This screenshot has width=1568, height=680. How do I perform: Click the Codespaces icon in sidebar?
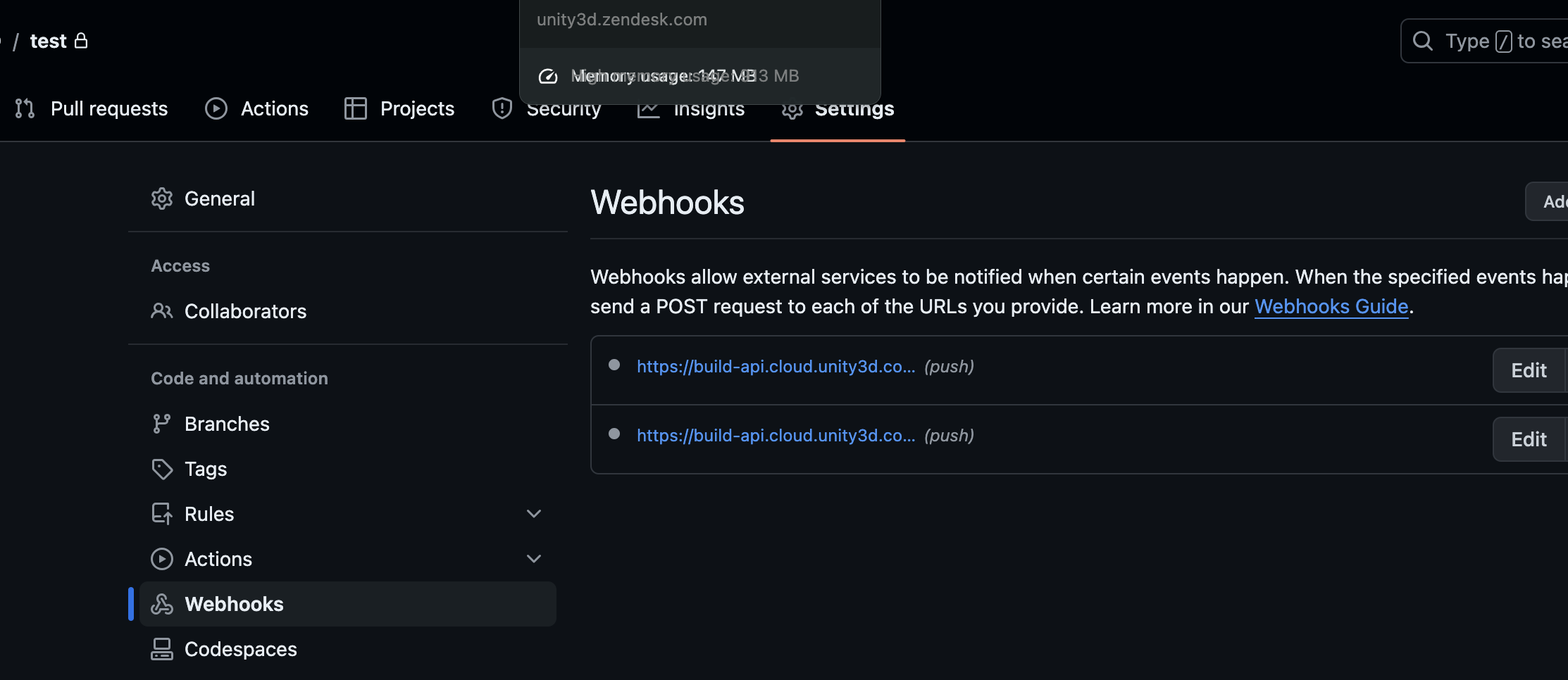(x=162, y=649)
